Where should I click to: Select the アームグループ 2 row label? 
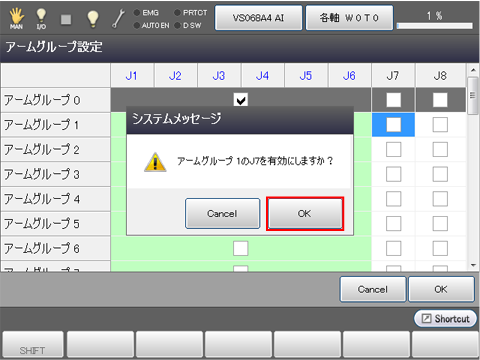(x=56, y=149)
